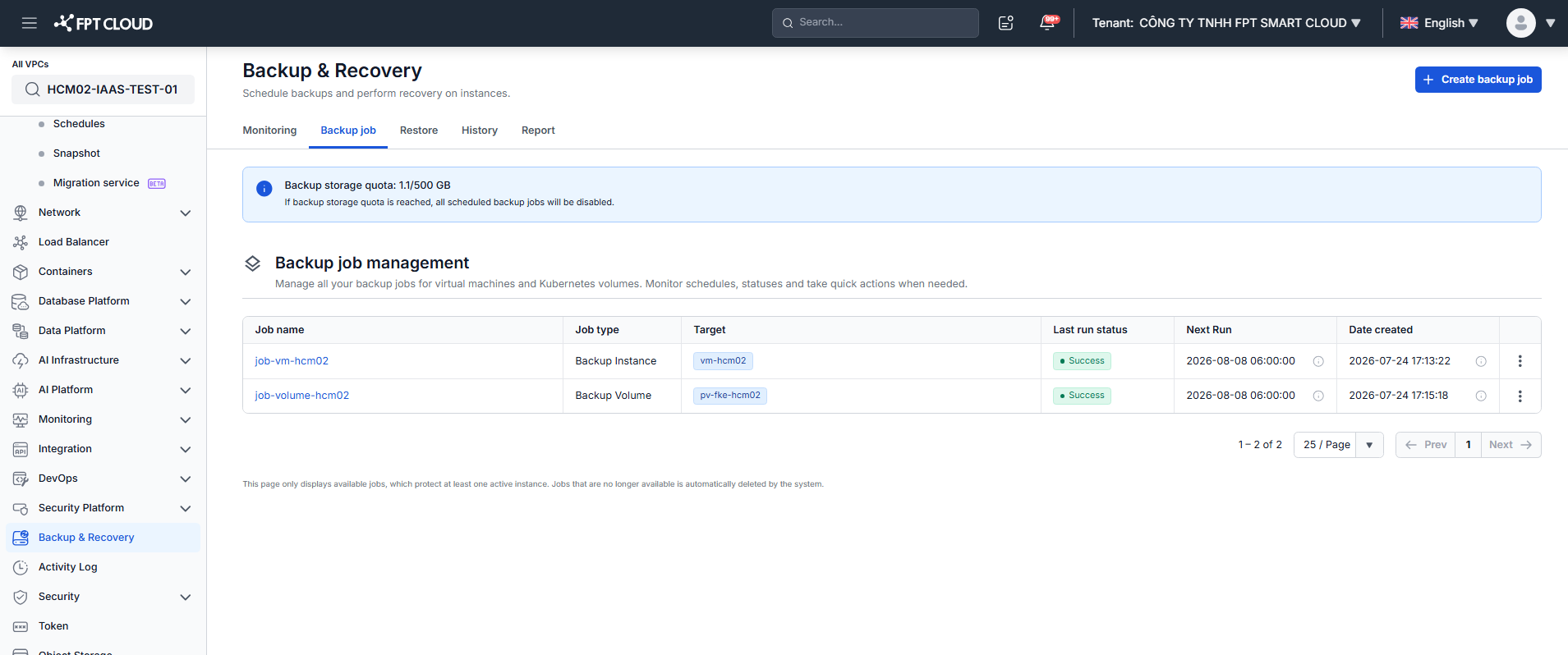Click the vm-hcm02 target tag
Viewport: 1568px width, 655px height.
(x=723, y=361)
